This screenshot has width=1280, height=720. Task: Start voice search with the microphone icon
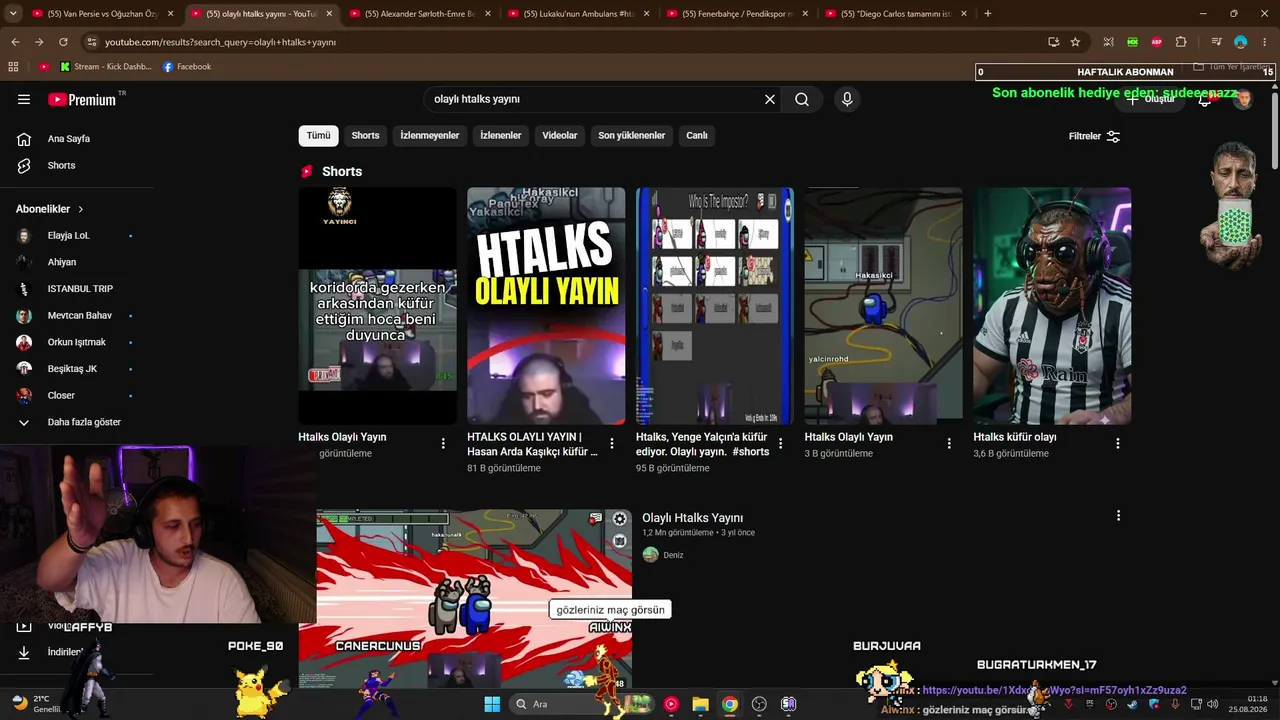click(x=847, y=99)
